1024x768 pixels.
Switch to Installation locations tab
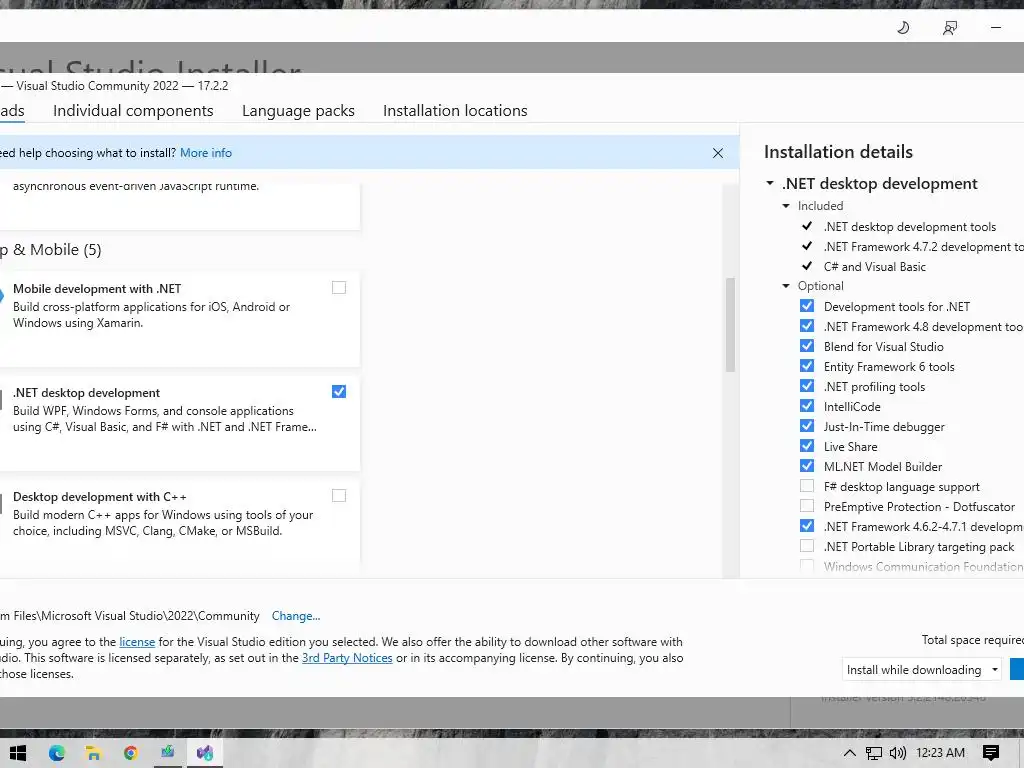pyautogui.click(x=455, y=110)
